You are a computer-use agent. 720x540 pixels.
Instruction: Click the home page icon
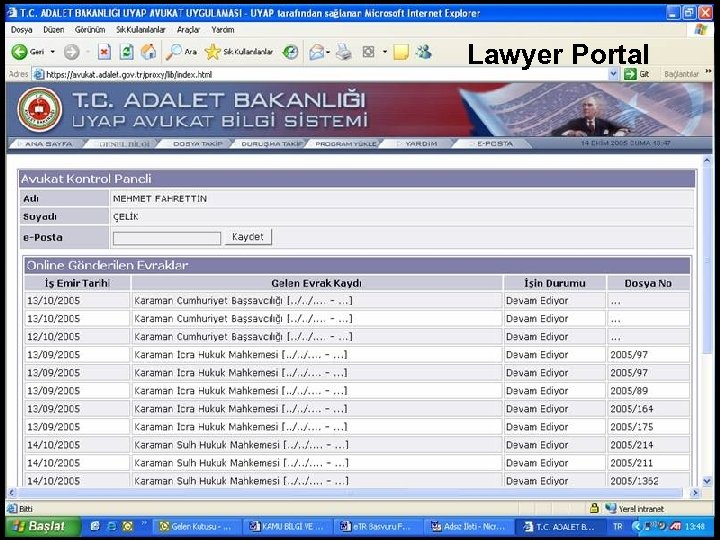[148, 52]
